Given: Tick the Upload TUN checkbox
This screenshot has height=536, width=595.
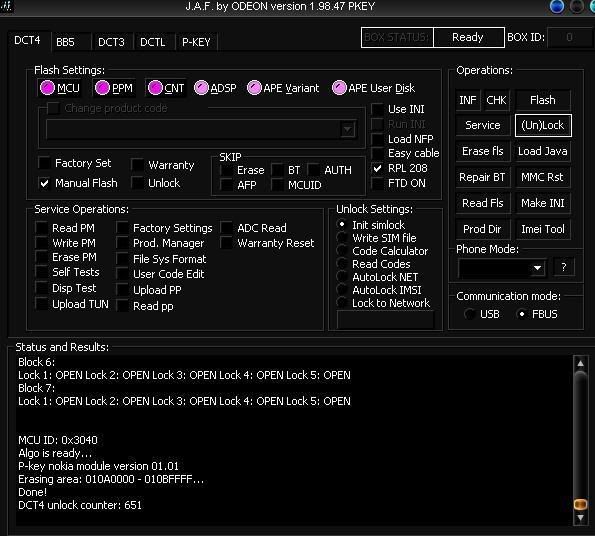Looking at the screenshot, I should [41, 304].
